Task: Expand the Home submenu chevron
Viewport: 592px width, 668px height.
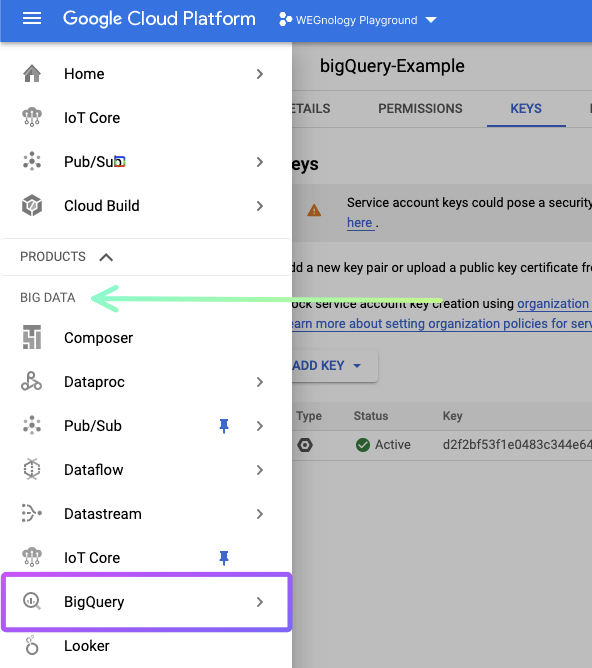Action: pyautogui.click(x=260, y=74)
